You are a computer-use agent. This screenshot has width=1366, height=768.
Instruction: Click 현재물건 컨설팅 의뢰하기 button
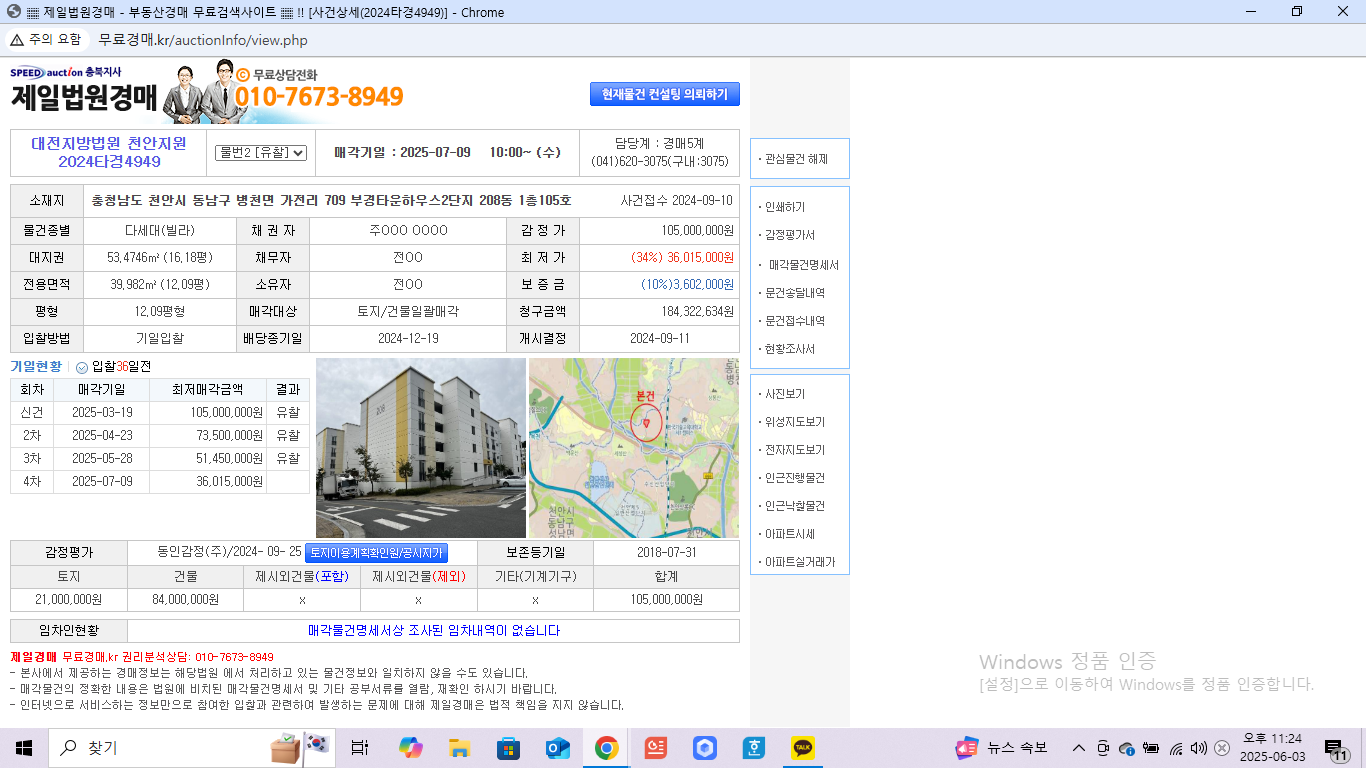click(x=665, y=94)
